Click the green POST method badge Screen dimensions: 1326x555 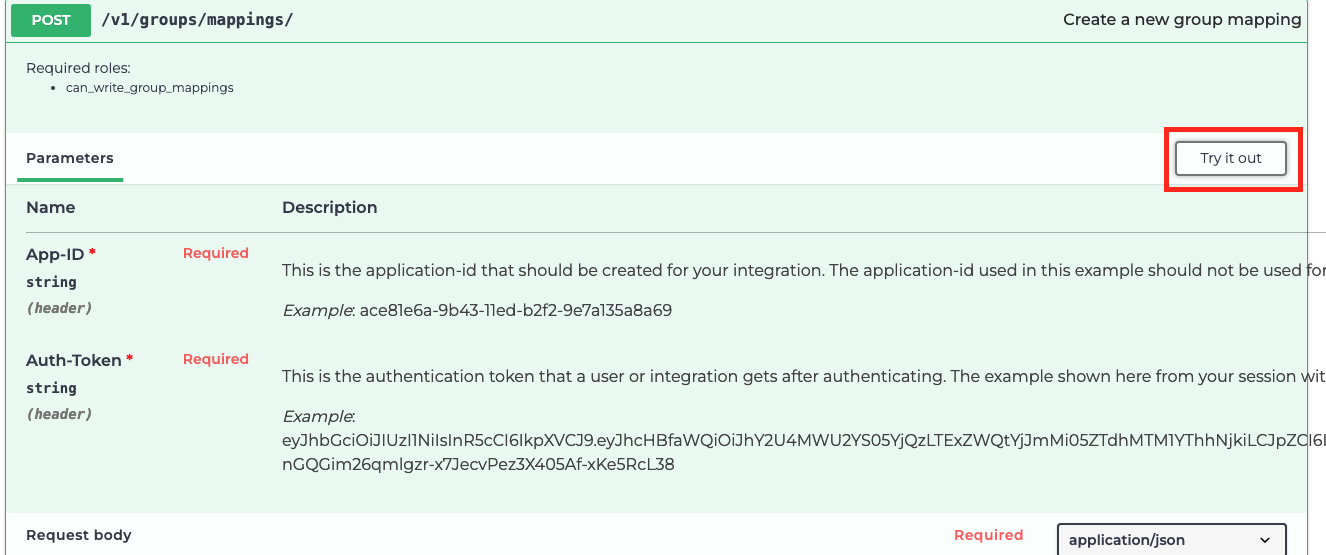coord(51,20)
